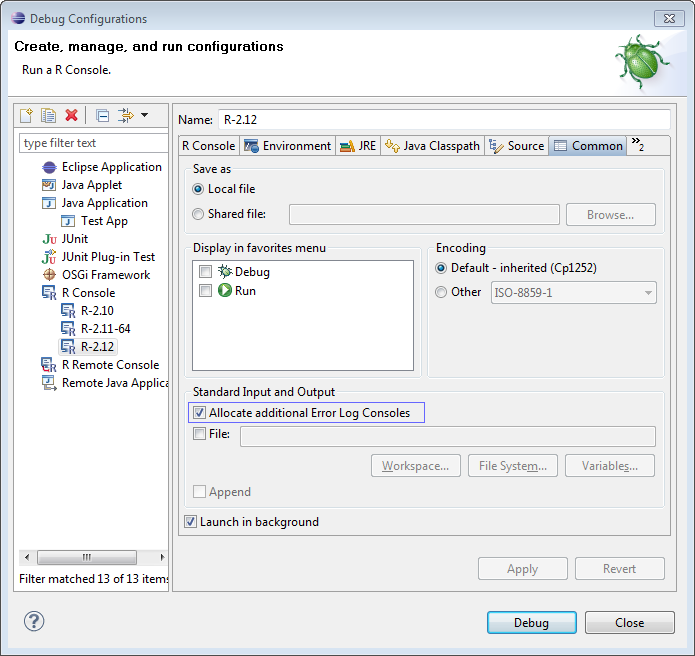Click the R Console category icon
This screenshot has height=656, width=695.
(x=49, y=293)
